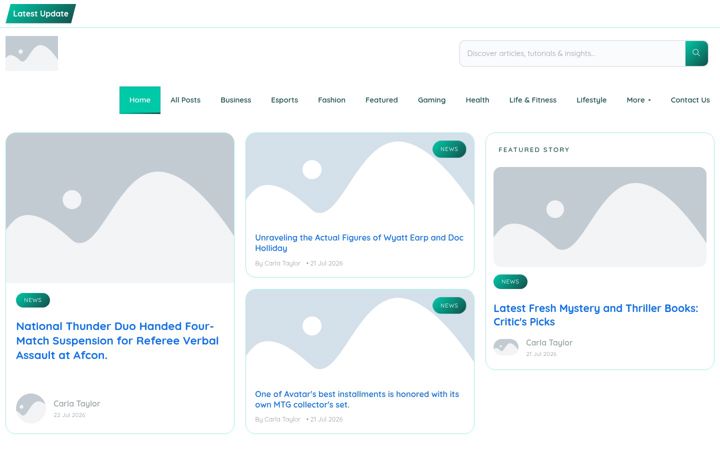Click the Afcon article thumbnail image
The image size is (720, 450).
(x=120, y=208)
